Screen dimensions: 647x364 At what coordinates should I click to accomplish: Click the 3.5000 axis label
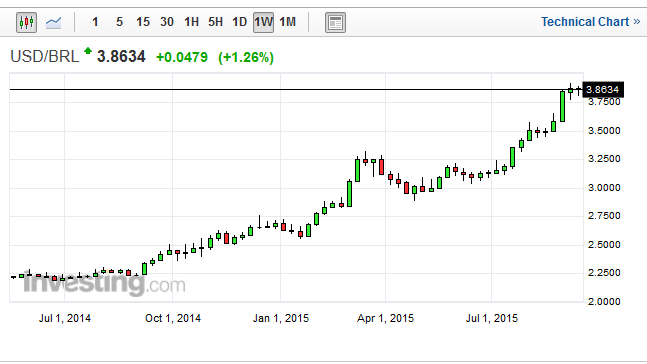[x=604, y=131]
